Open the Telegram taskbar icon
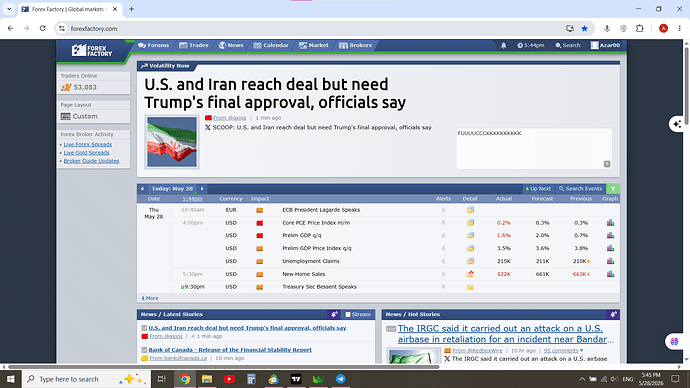The width and height of the screenshot is (690, 388). [341, 379]
